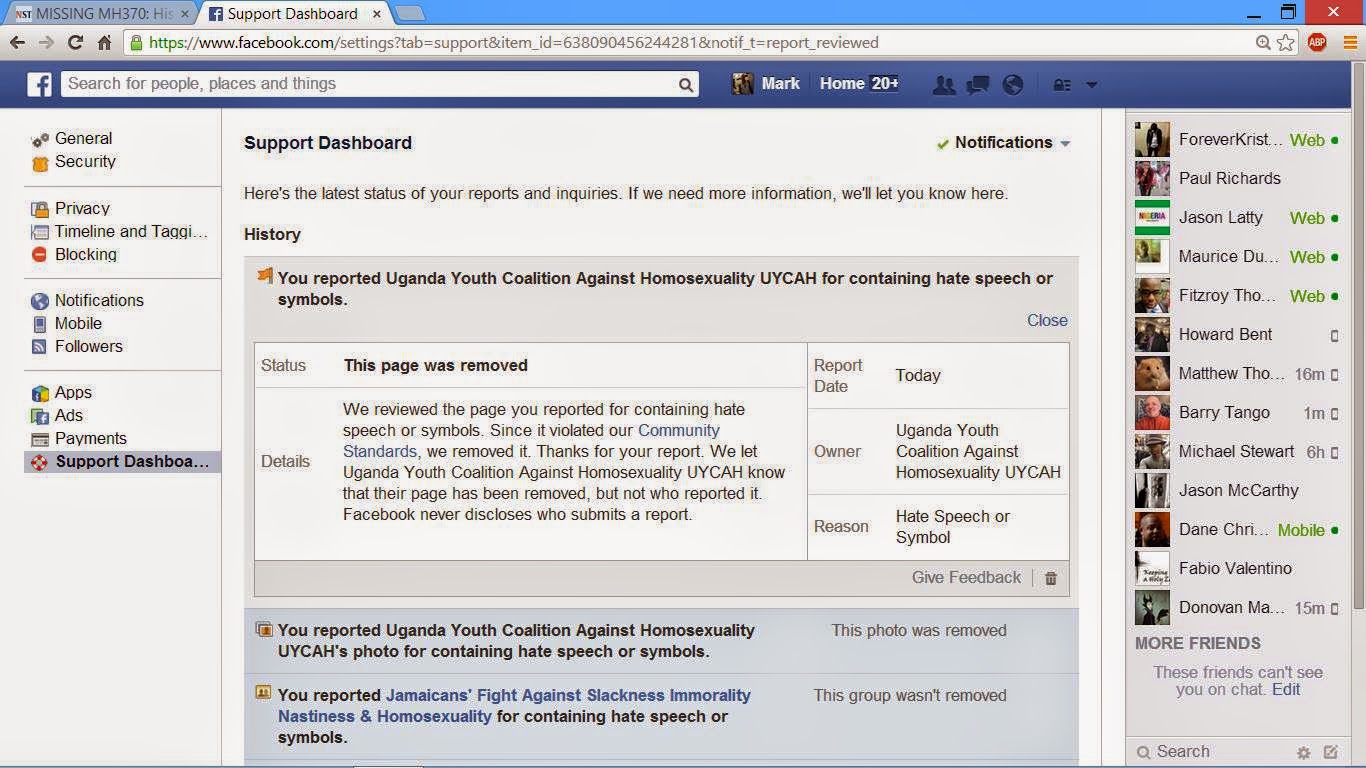Open the Messages icon in top bar
The width and height of the screenshot is (1366, 768).
[978, 85]
